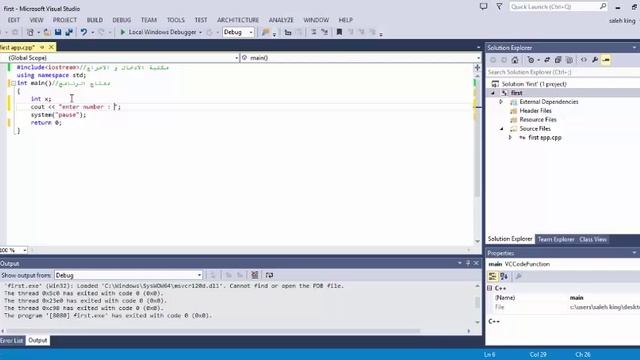The width and height of the screenshot is (640, 360).
Task: Click Output panel horizontal scrollbar
Action: coord(236,331)
